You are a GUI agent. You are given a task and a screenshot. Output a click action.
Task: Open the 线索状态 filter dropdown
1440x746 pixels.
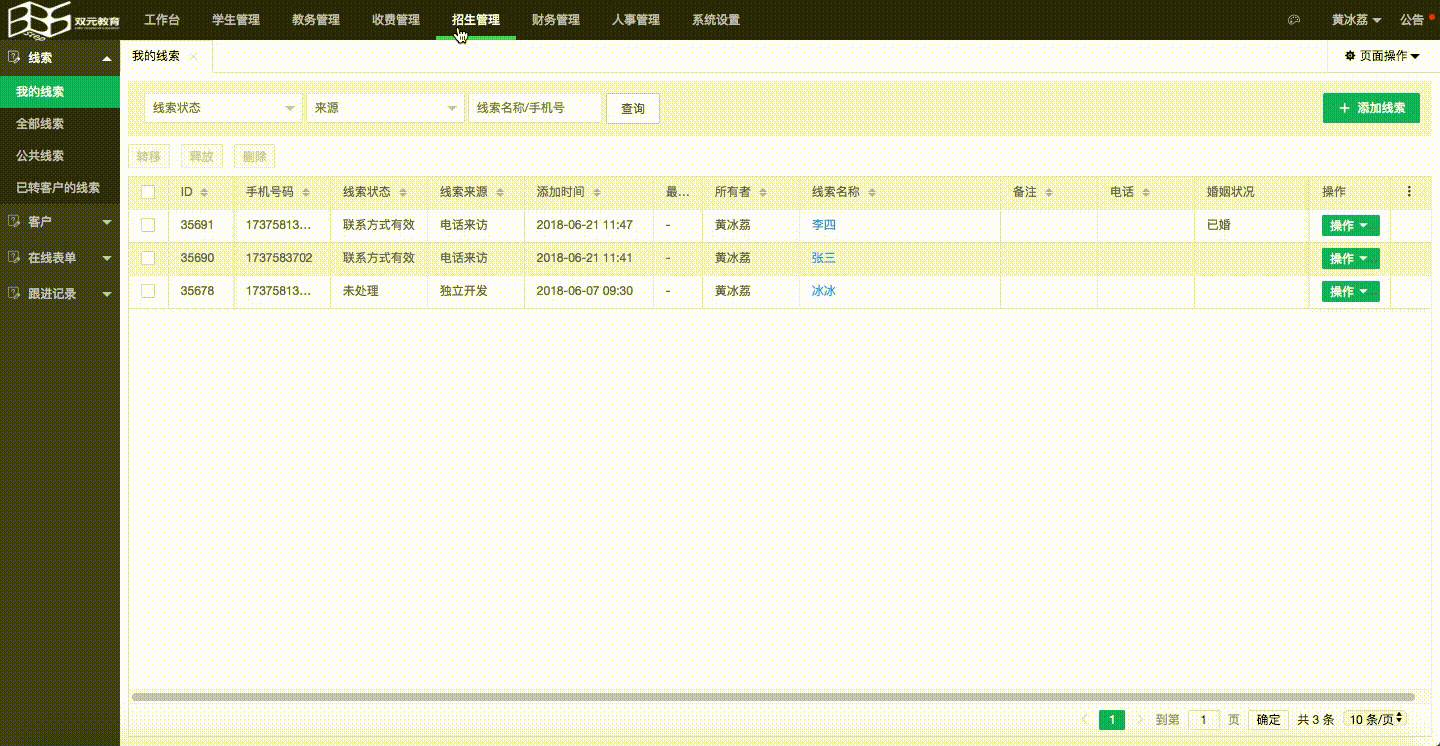pos(223,108)
